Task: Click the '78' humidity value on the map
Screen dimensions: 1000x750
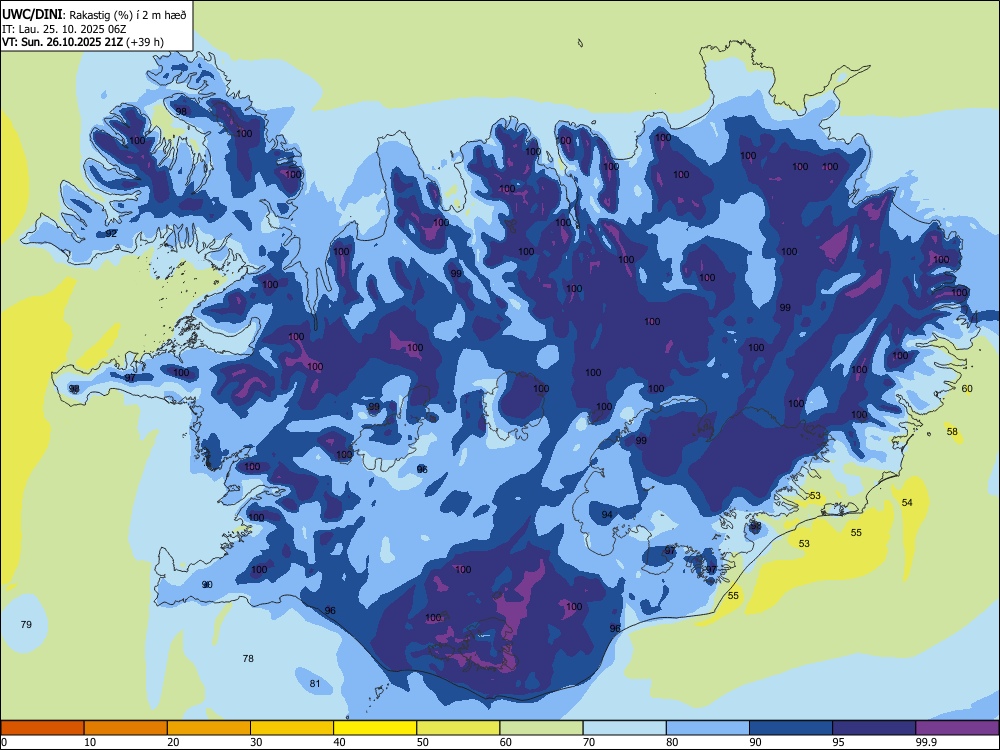Action: pos(248,658)
